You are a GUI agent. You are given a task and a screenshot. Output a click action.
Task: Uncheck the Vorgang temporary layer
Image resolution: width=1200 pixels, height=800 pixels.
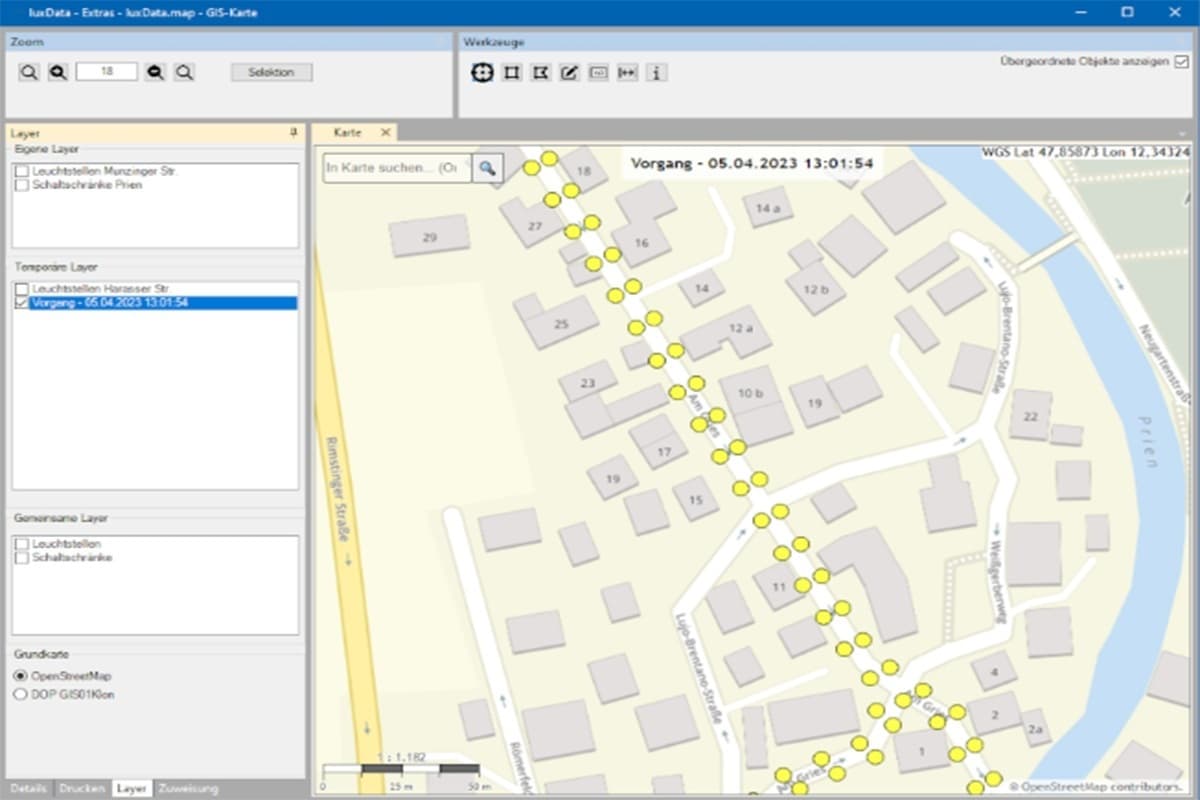click(22, 302)
